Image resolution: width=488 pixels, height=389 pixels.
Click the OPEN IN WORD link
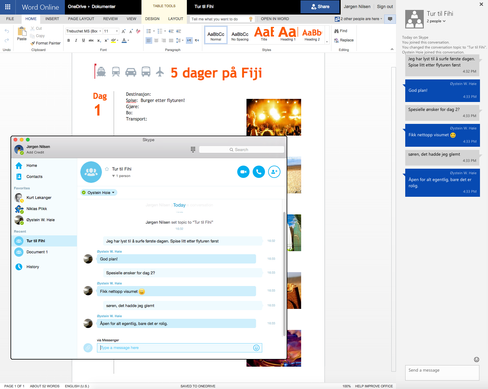click(x=275, y=19)
